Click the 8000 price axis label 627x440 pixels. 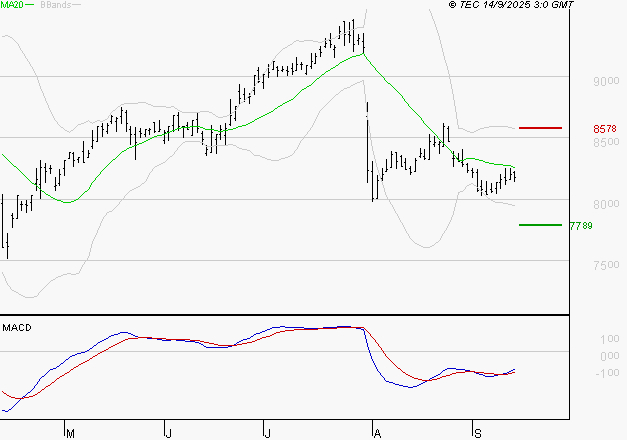[606, 204]
